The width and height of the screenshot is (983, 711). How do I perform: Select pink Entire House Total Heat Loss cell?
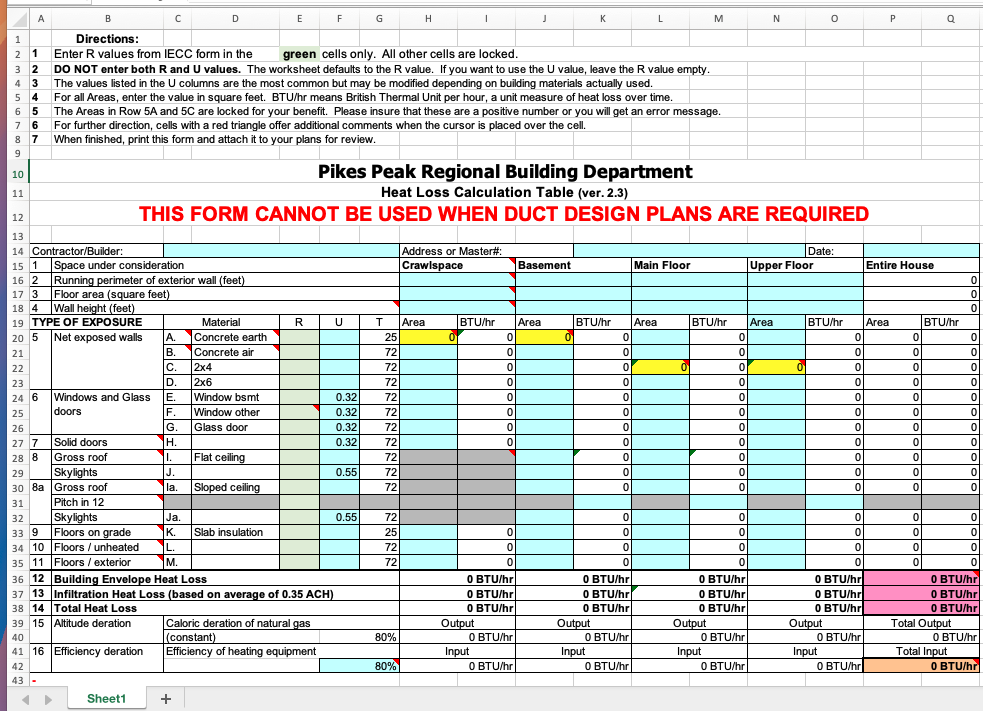921,608
